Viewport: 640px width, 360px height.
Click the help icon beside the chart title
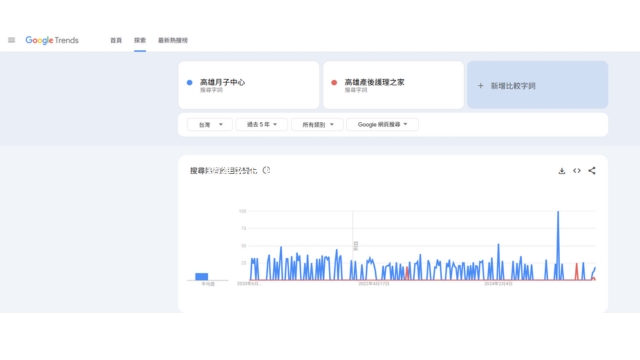266,170
